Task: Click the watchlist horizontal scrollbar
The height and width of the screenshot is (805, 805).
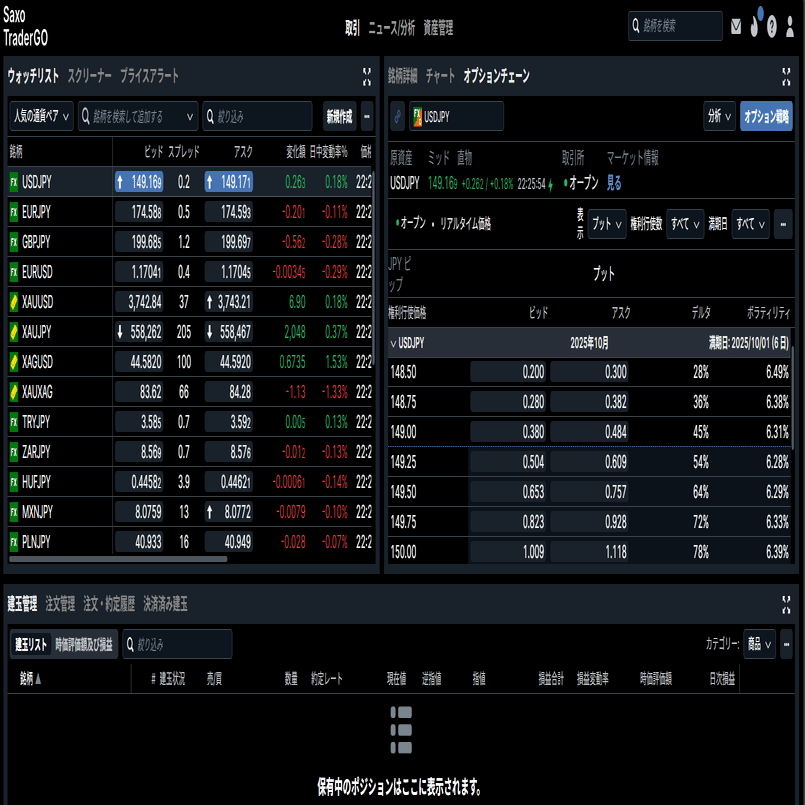Action: pos(118,559)
